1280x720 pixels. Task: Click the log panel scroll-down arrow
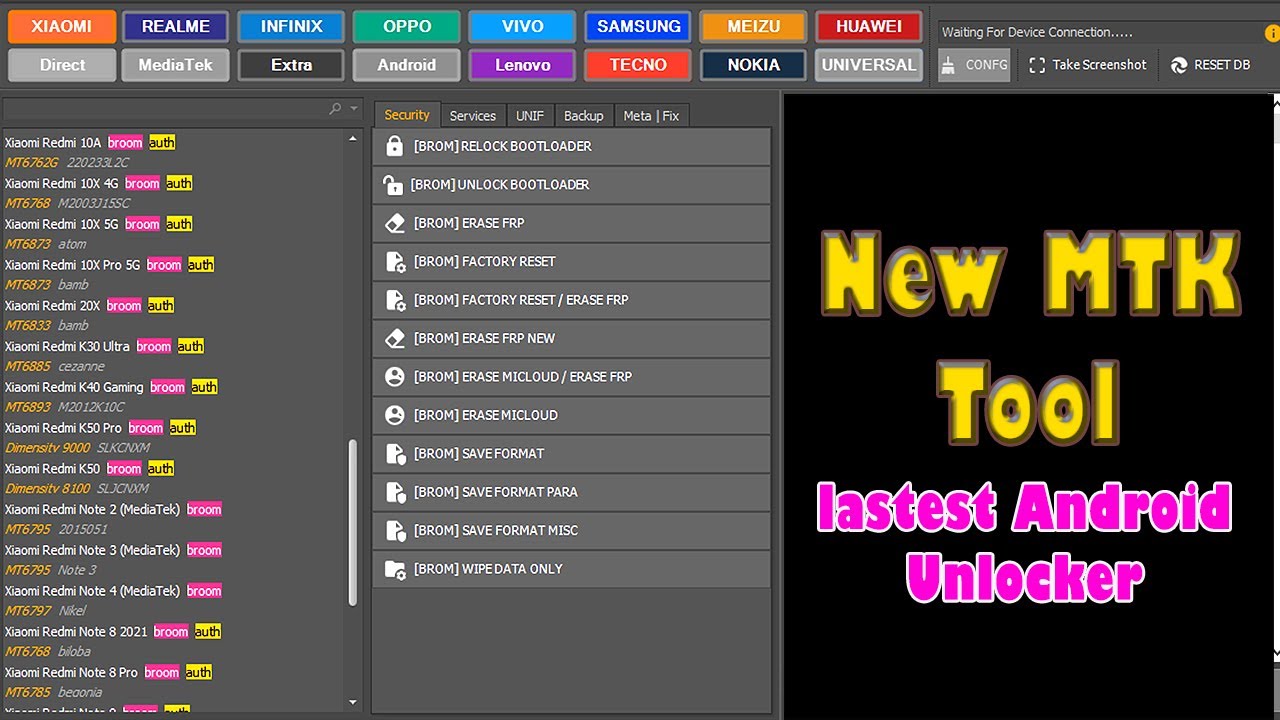1276,653
